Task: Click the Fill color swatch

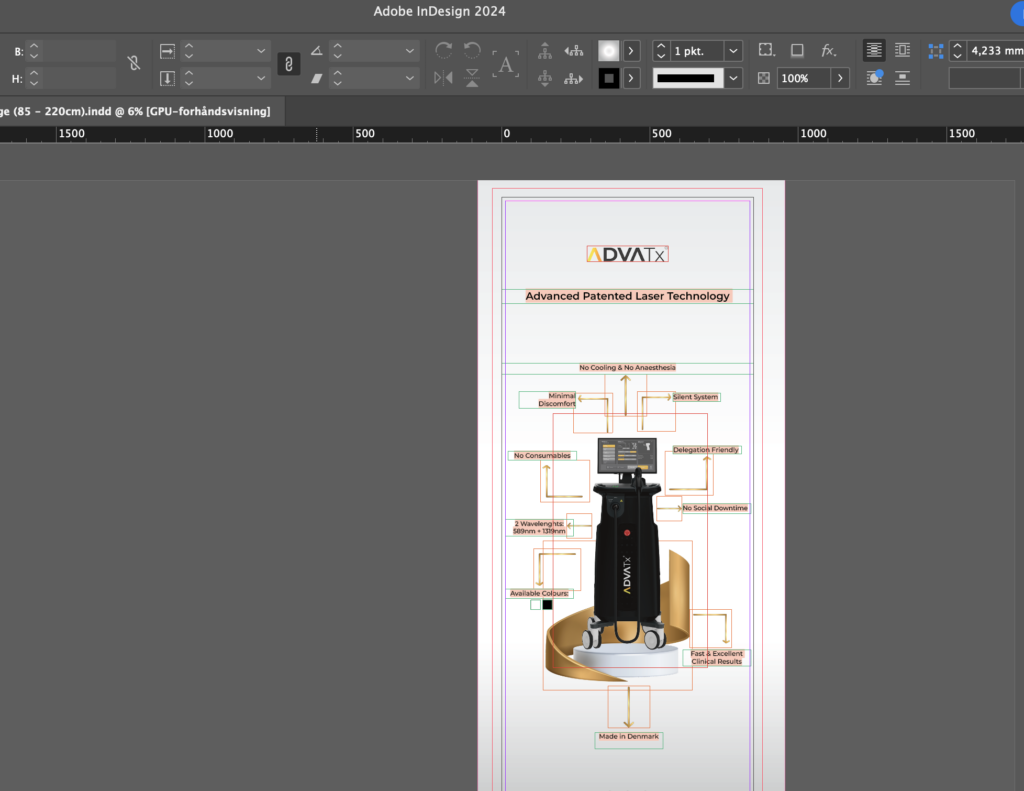Action: click(609, 50)
